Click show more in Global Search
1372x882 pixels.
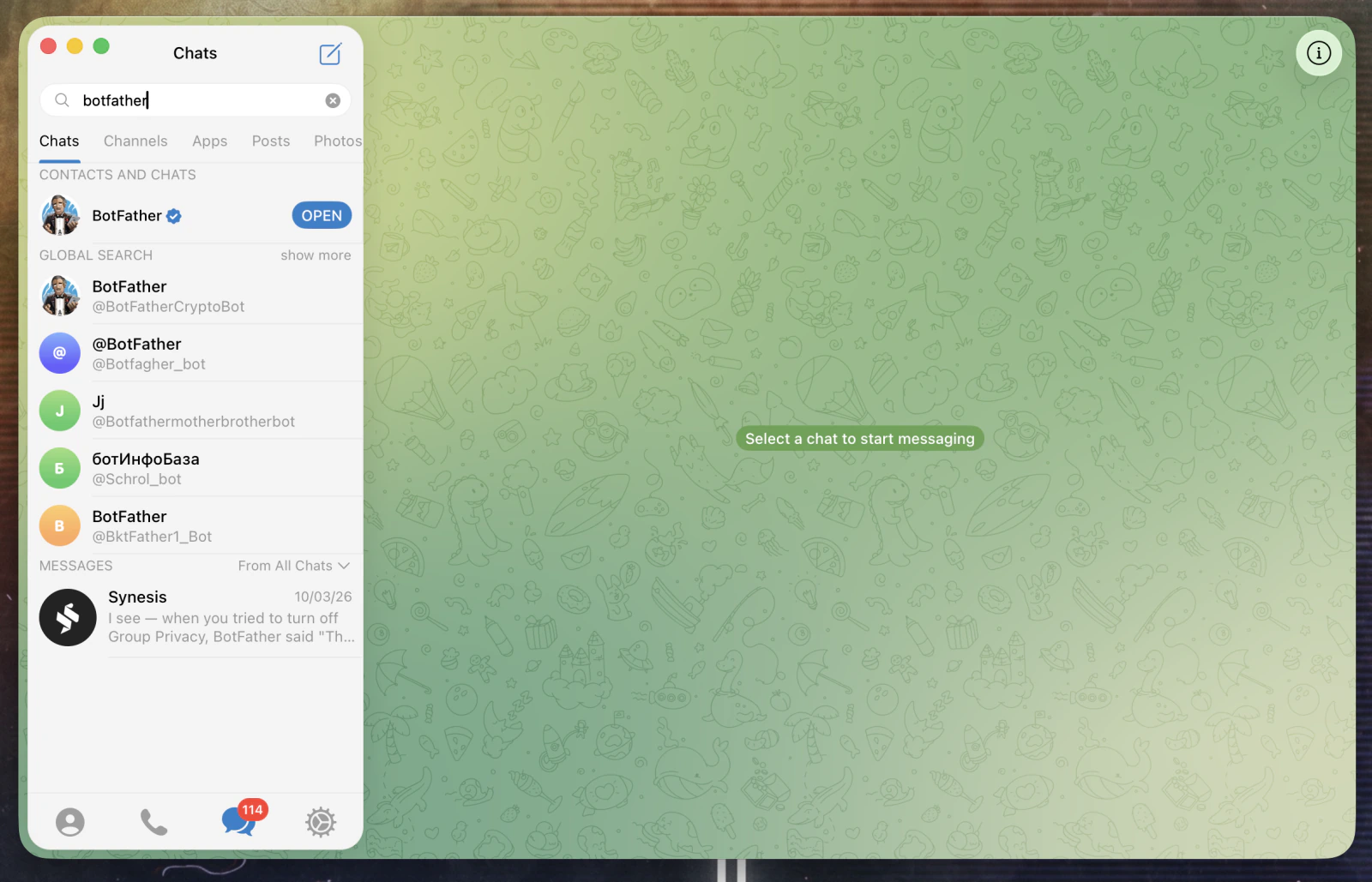pyautogui.click(x=316, y=255)
